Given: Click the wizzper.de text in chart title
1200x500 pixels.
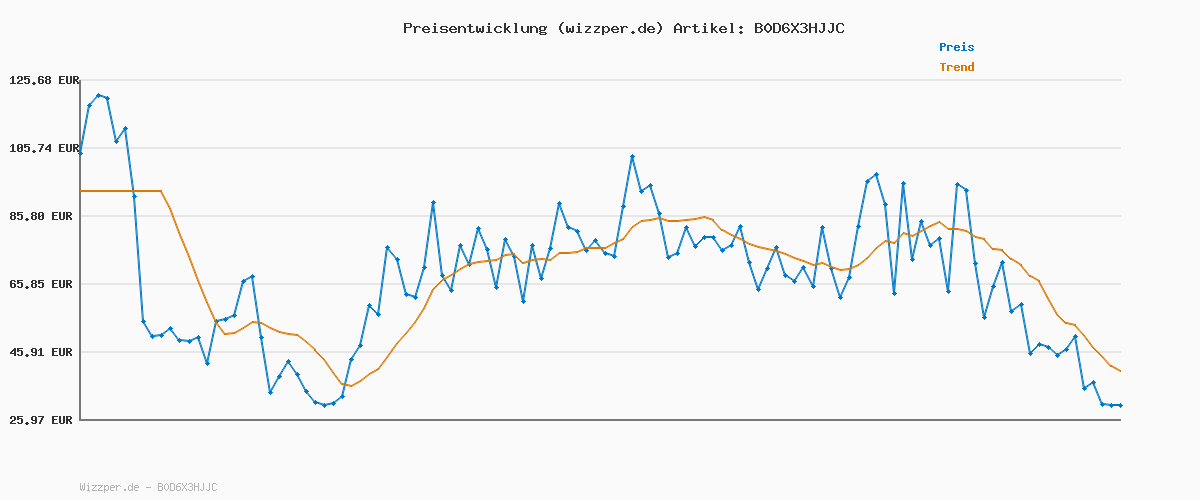Looking at the screenshot, I should point(610,28).
